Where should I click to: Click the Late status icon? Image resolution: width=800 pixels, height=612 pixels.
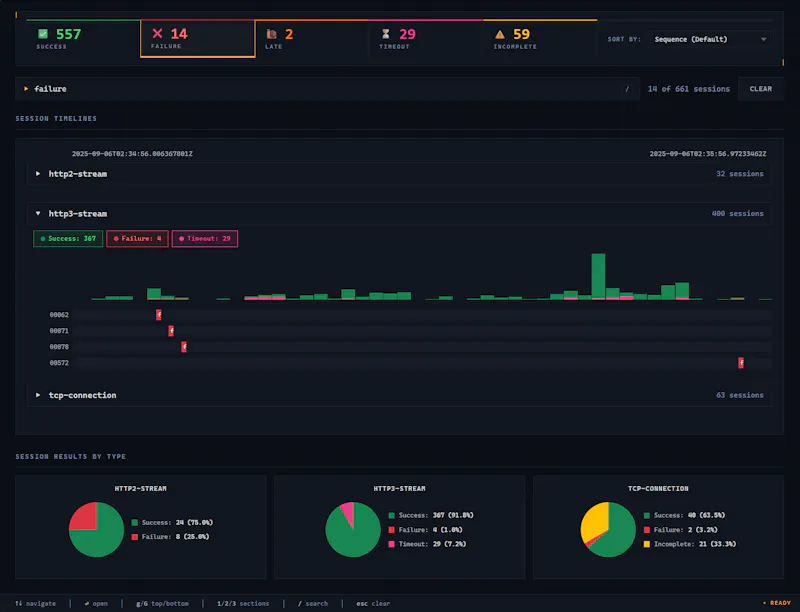tap(271, 34)
